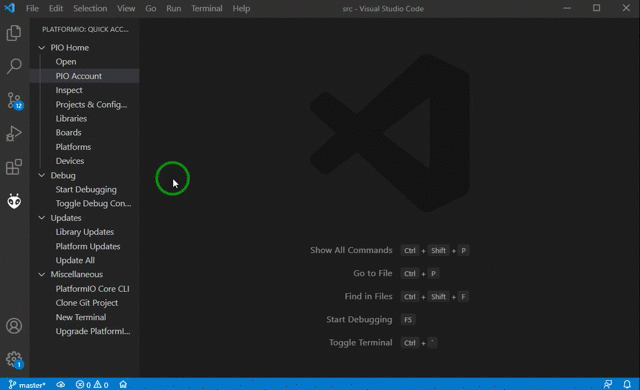Click the cloud sync changes status icon
The height and width of the screenshot is (390, 640).
click(x=60, y=385)
